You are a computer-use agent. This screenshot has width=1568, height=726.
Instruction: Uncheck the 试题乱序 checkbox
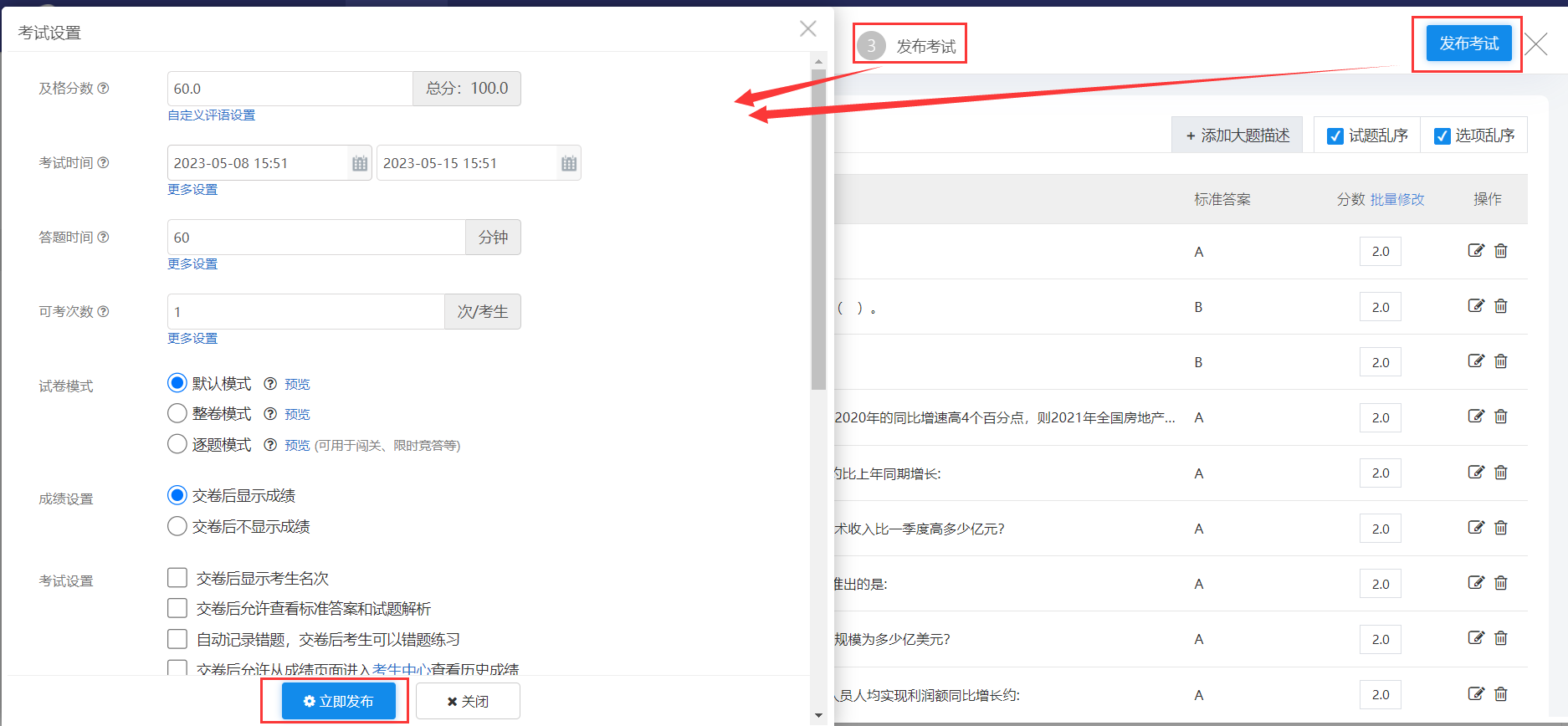[x=1335, y=136]
